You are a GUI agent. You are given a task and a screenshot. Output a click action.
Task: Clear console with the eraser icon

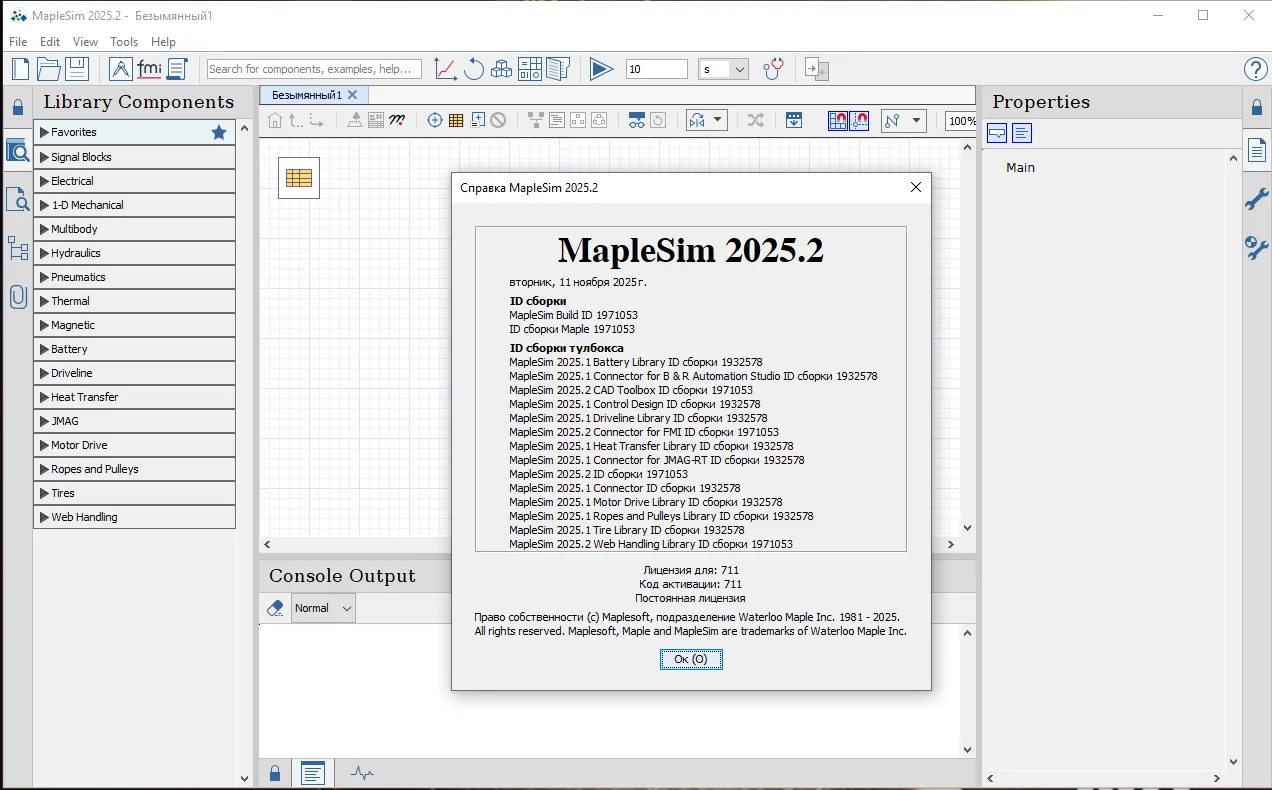(x=275, y=608)
